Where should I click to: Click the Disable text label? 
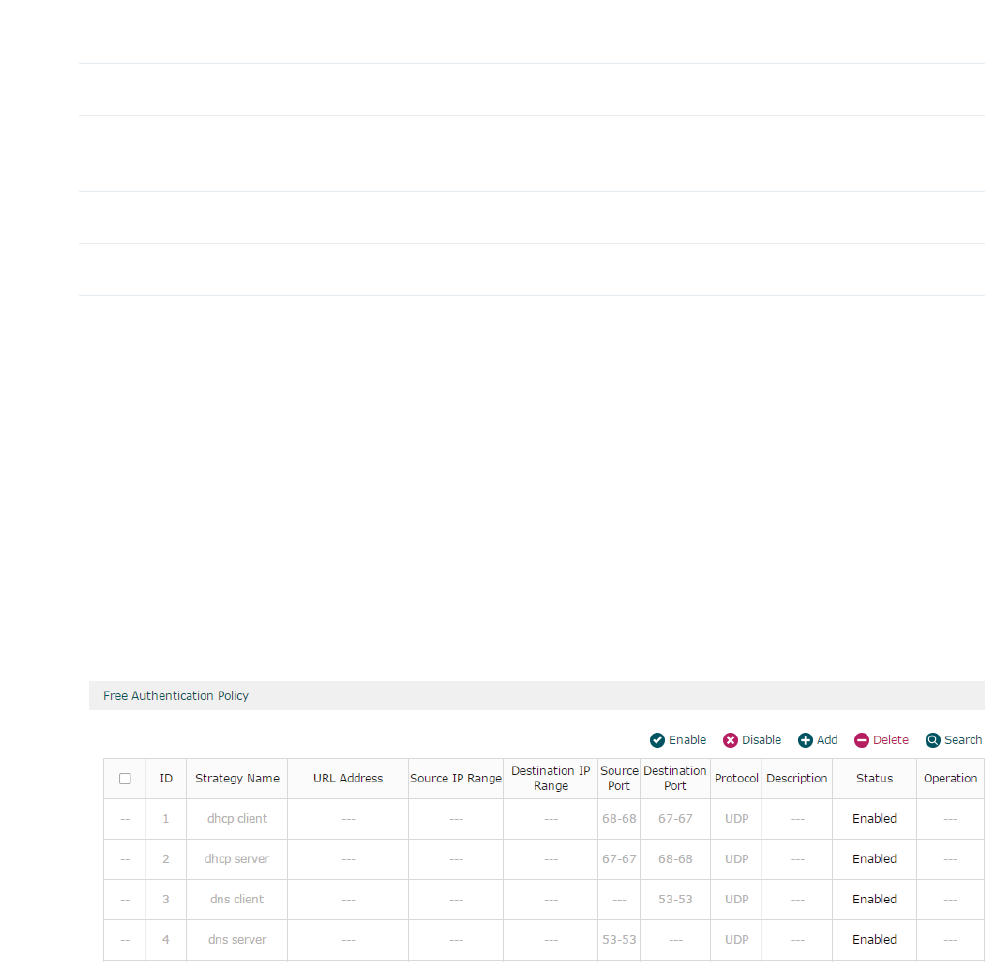click(762, 740)
